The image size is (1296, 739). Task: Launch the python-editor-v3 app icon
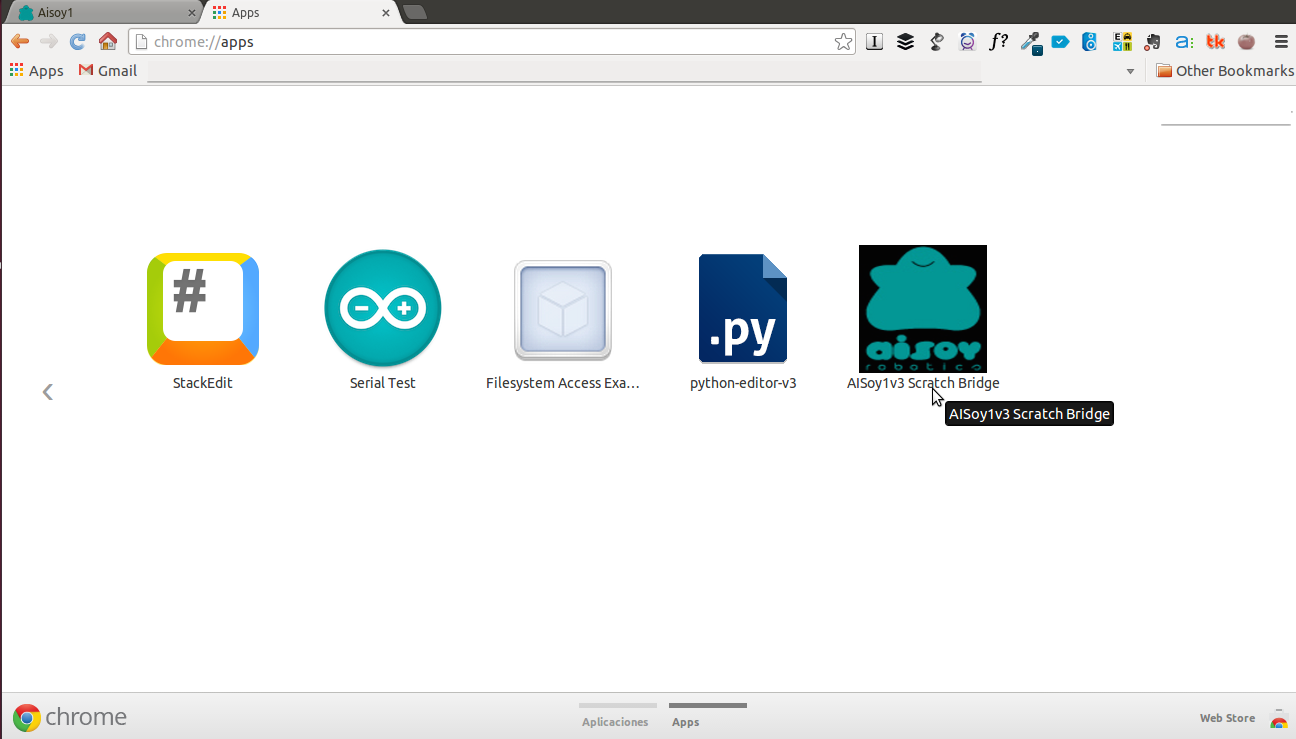tap(743, 308)
